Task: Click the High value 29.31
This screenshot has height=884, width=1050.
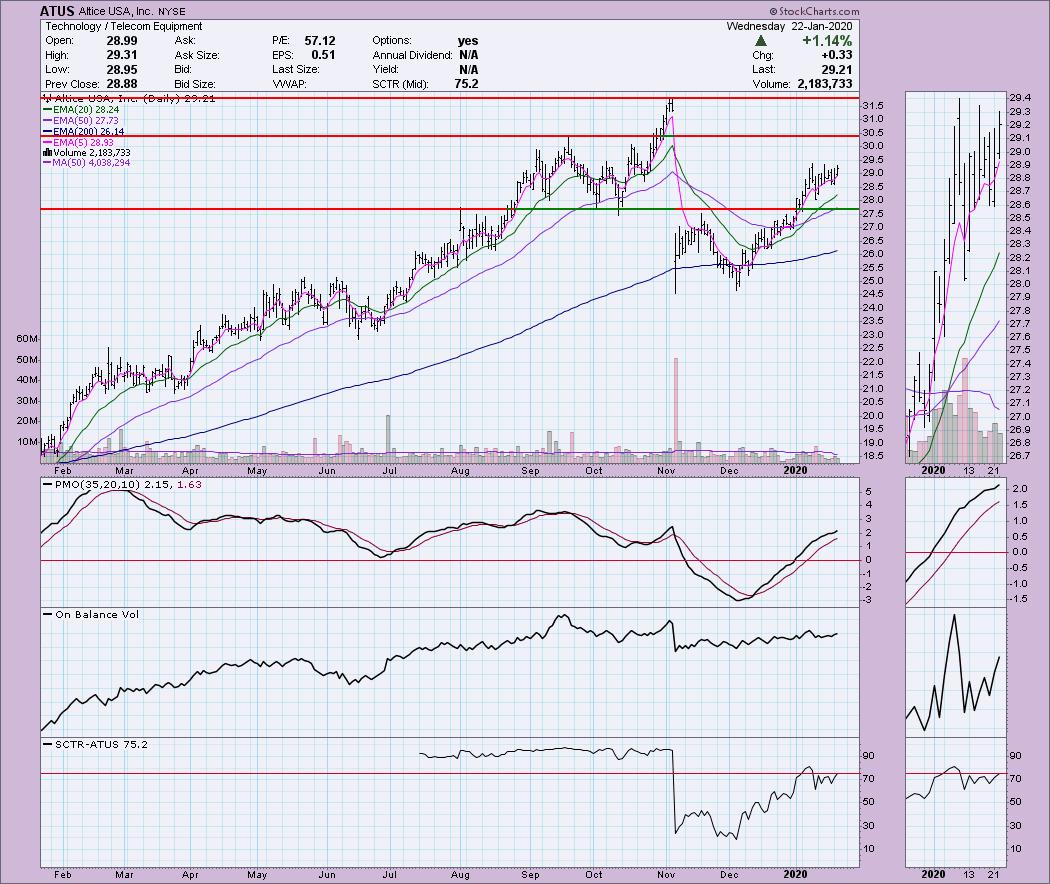Action: [122, 55]
